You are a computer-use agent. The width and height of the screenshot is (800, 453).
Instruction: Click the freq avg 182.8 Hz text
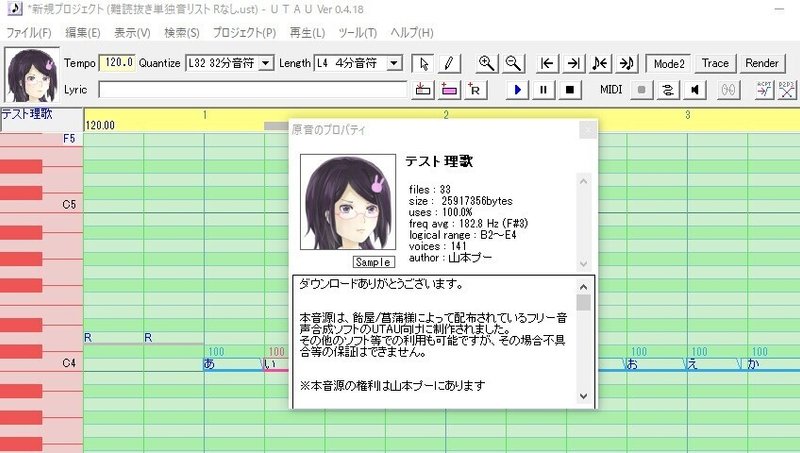(x=468, y=223)
